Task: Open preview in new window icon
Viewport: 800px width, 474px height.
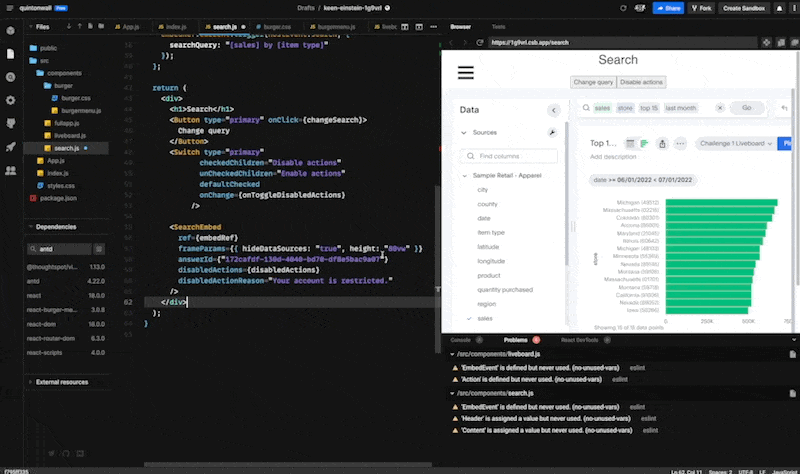Action: pos(794,43)
